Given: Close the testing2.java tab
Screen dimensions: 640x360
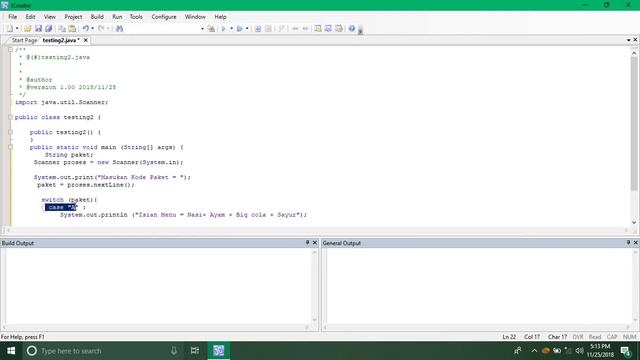Looking at the screenshot, I should pos(86,40).
